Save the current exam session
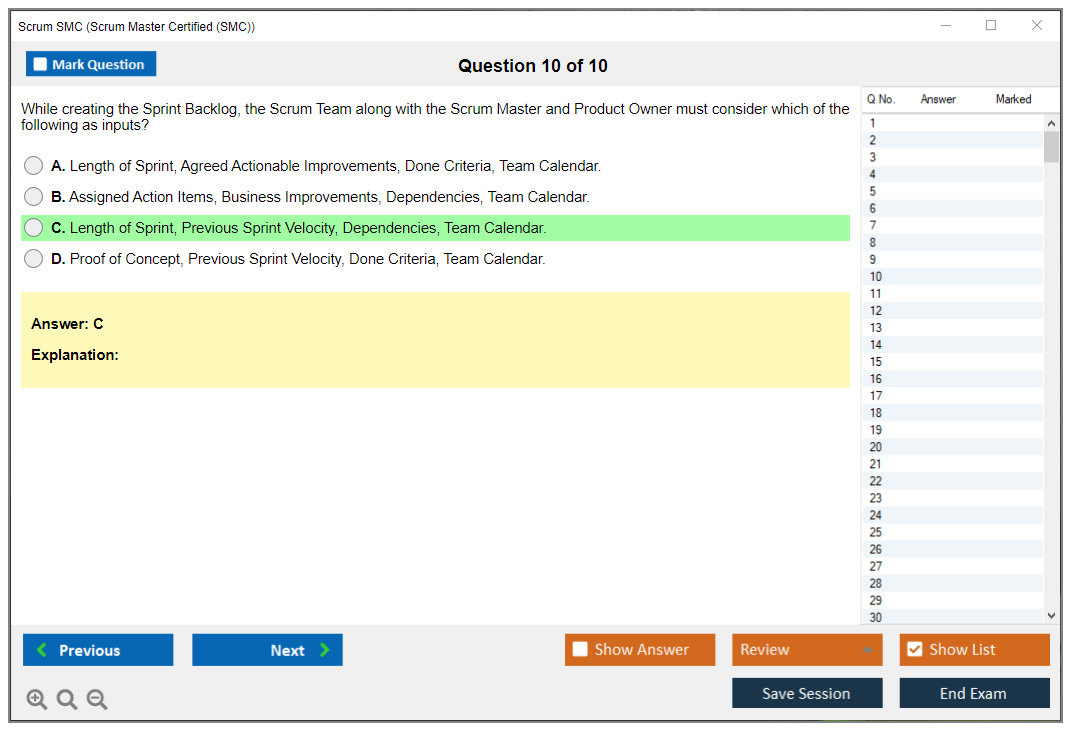1075x735 pixels. pyautogui.click(x=806, y=693)
